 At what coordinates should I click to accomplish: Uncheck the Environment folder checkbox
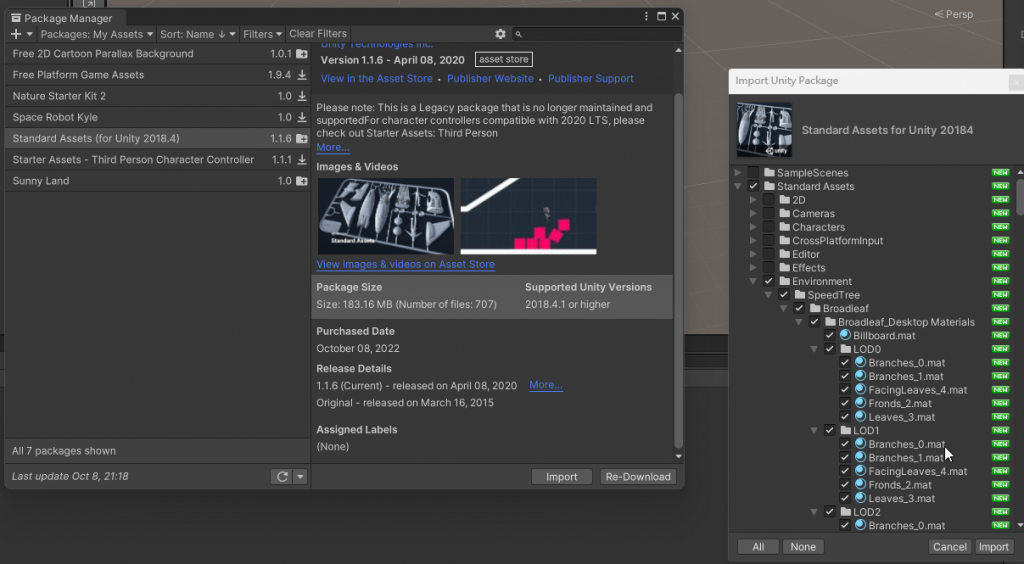(769, 281)
